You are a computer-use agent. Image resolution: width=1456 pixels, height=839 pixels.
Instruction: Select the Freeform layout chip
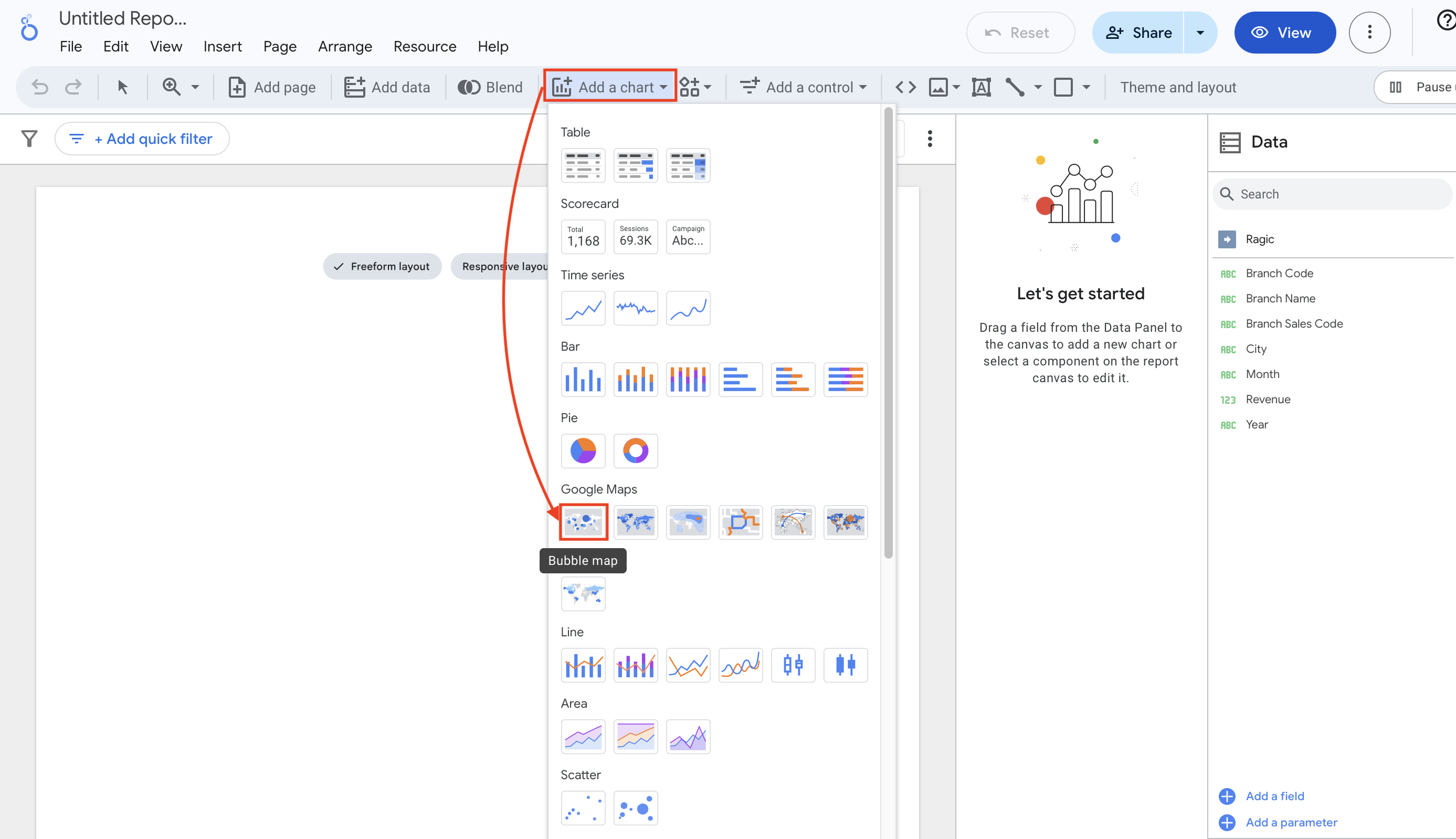coord(383,266)
